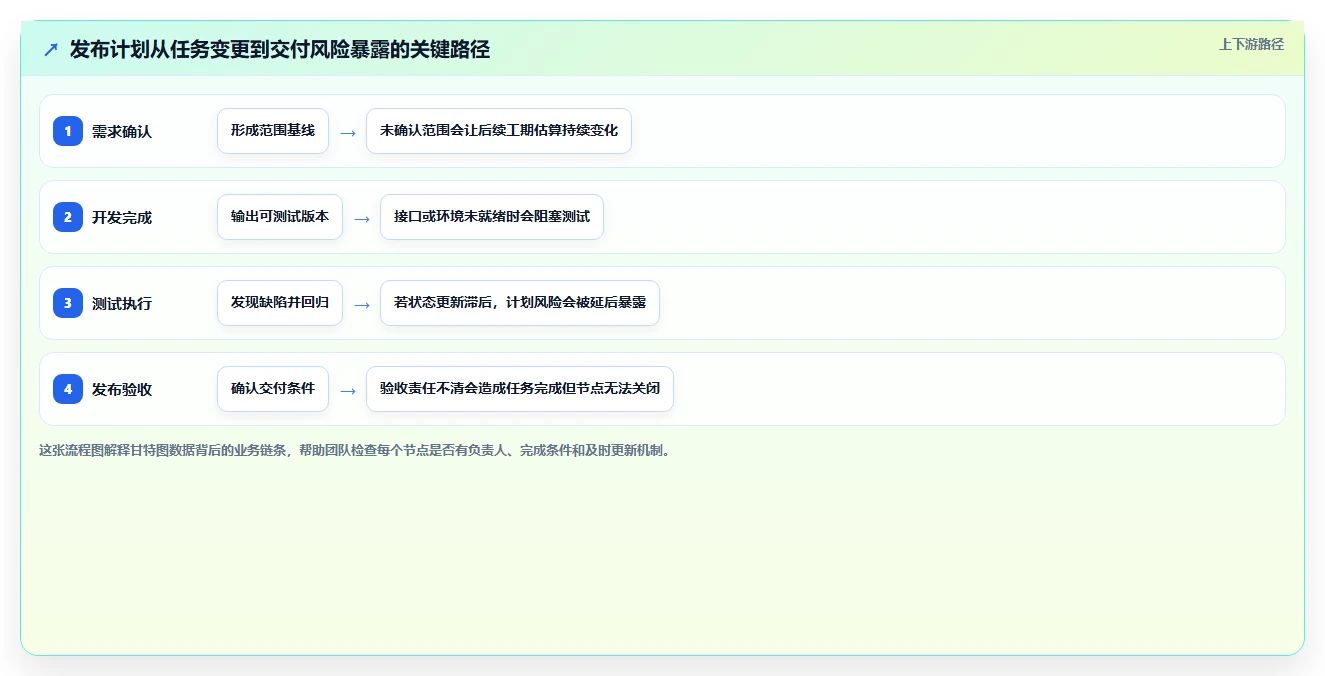This screenshot has height=676, width=1325.
Task: Click the step 1 number badge
Action: point(68,131)
